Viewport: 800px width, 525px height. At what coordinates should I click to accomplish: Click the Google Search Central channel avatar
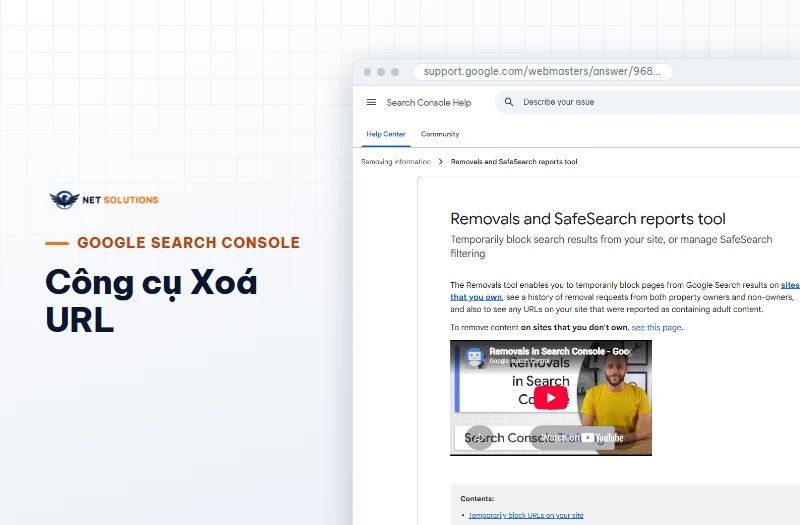pyautogui.click(x=474, y=357)
